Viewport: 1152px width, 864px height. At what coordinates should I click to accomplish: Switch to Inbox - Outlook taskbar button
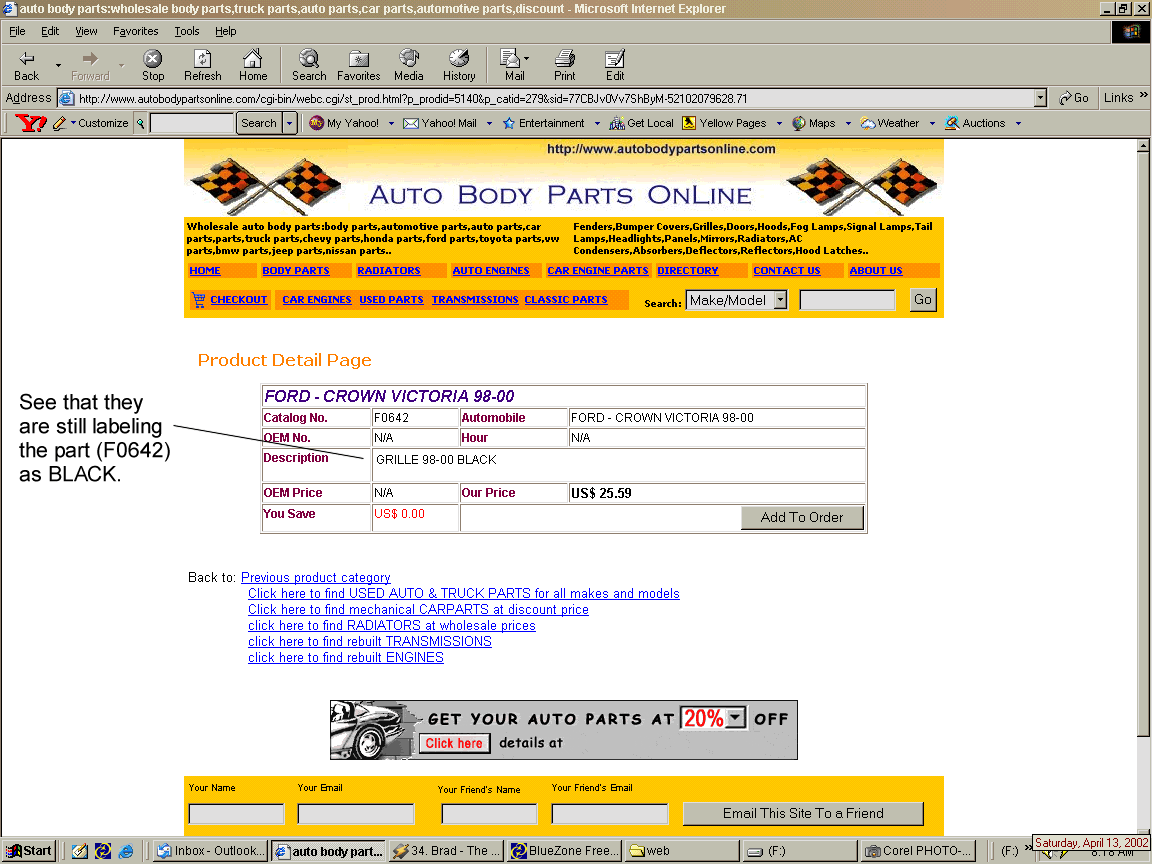click(210, 851)
